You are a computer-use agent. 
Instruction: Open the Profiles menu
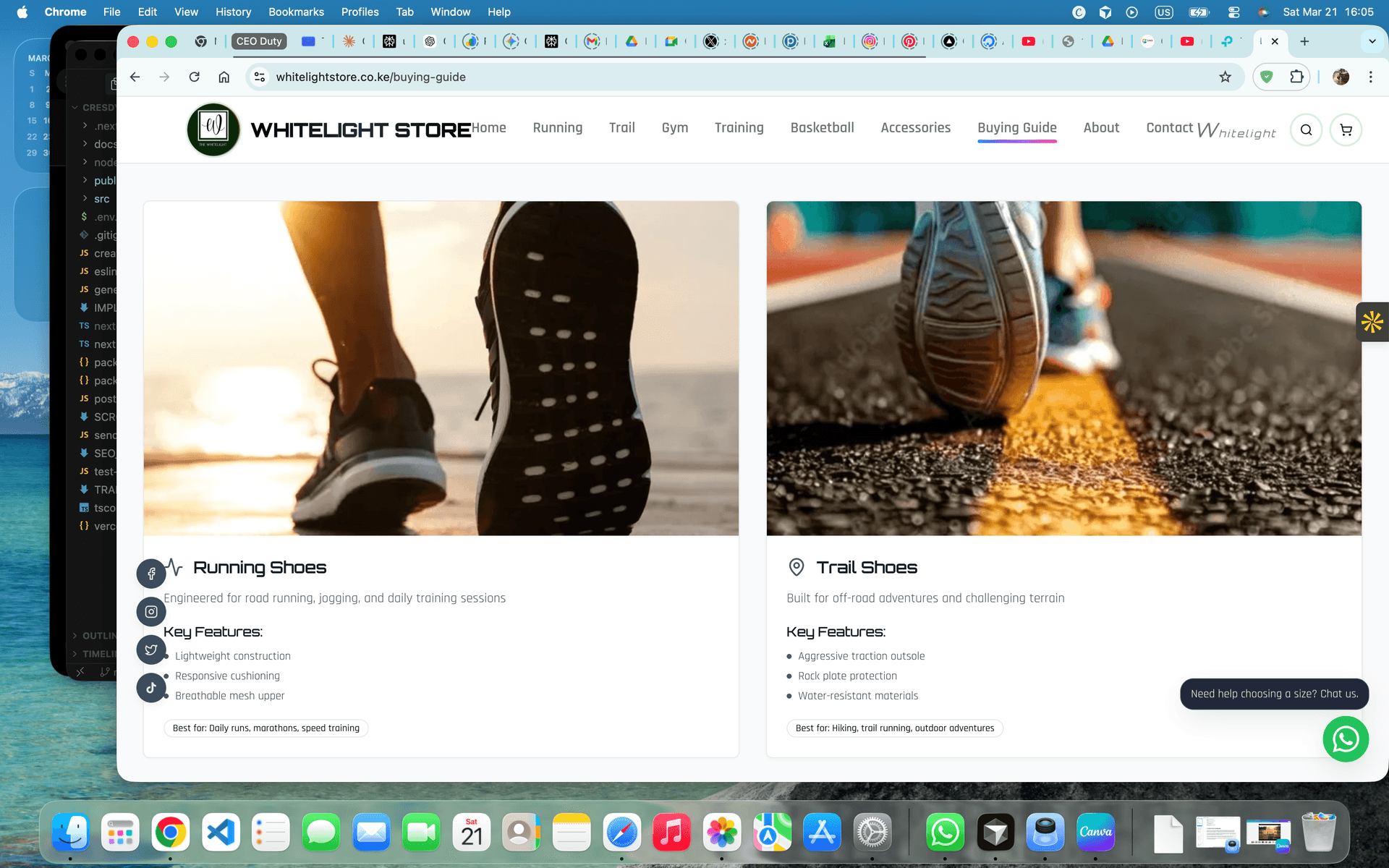360,12
